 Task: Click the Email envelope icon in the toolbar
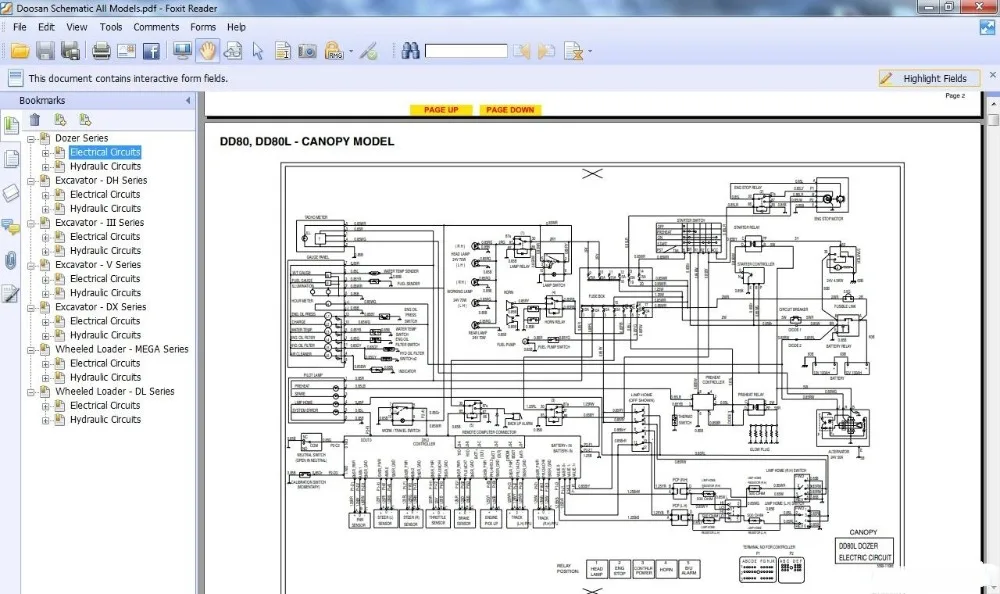pos(126,51)
